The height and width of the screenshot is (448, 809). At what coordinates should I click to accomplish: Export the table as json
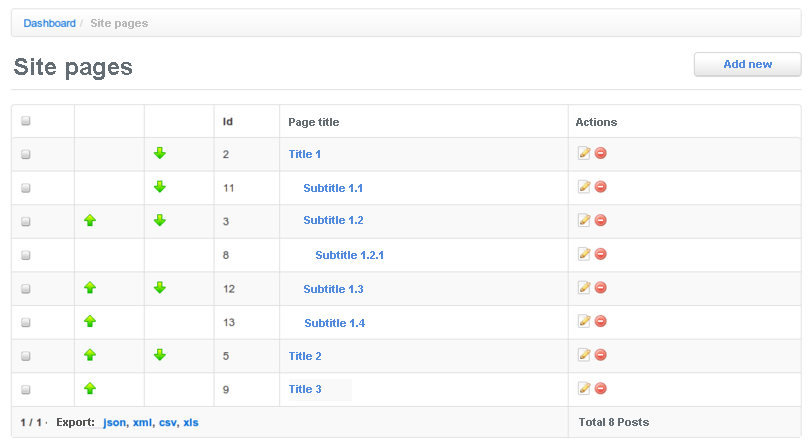point(115,422)
